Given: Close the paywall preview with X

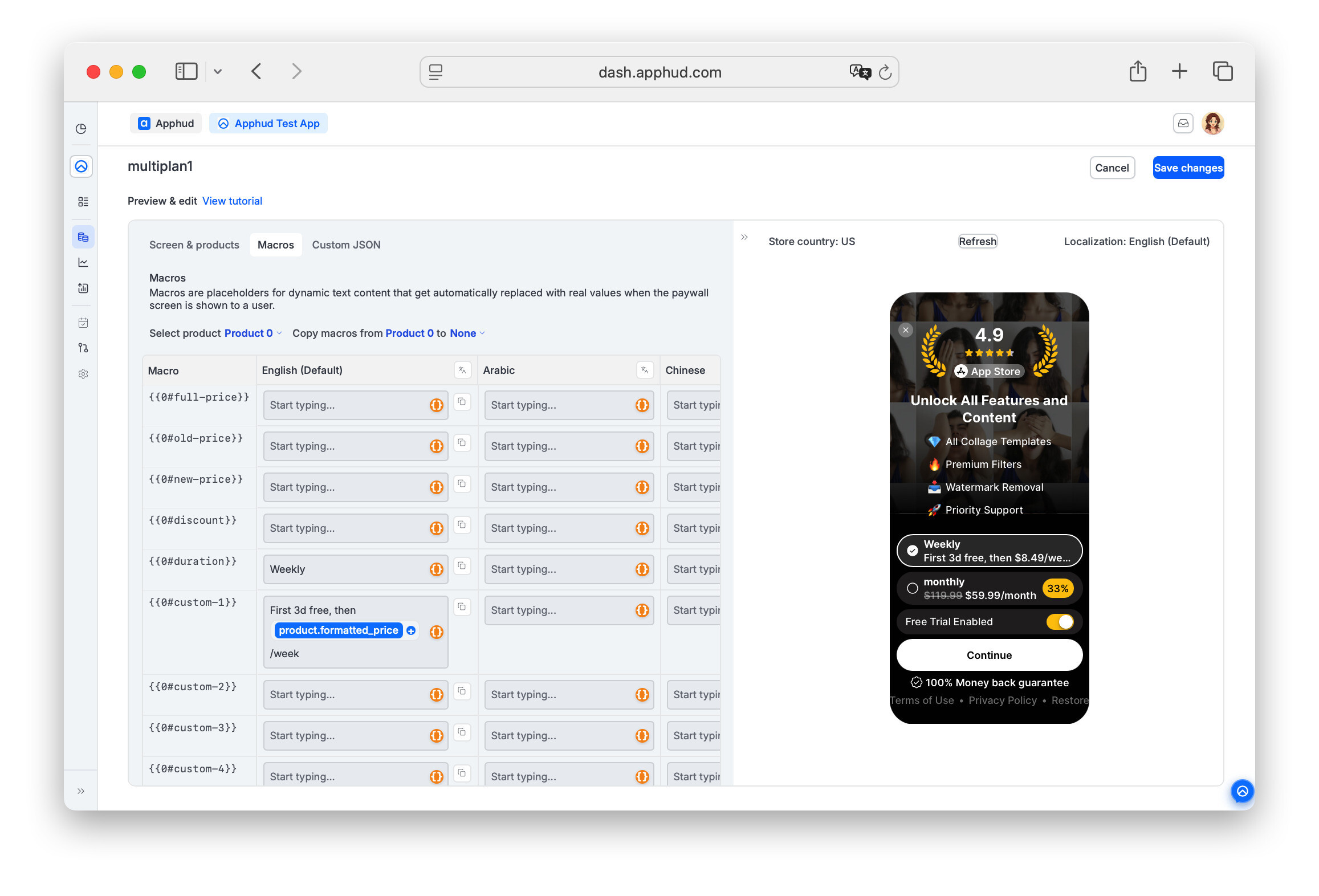Looking at the screenshot, I should (906, 330).
